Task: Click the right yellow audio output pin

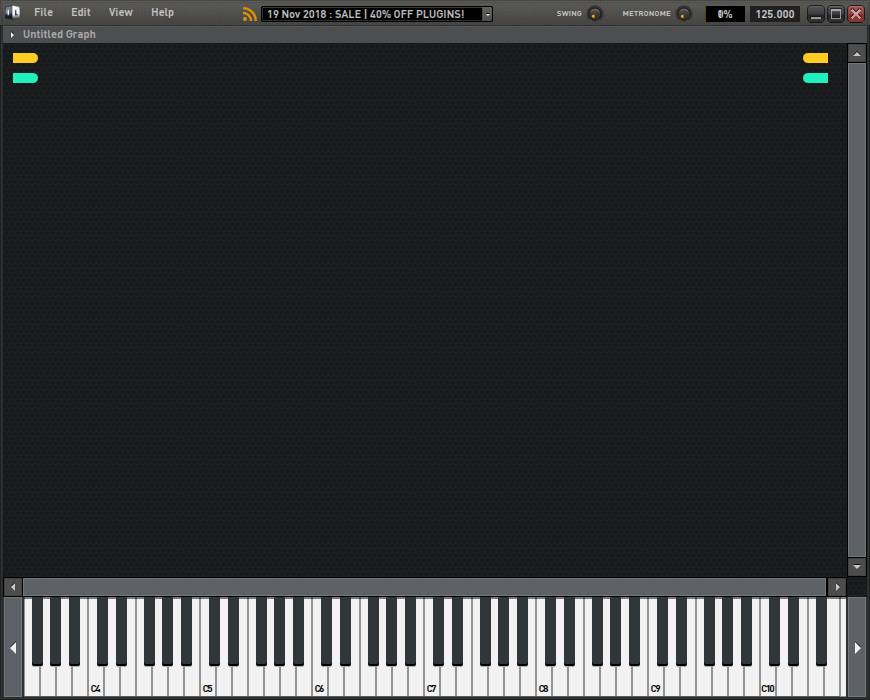Action: (815, 58)
